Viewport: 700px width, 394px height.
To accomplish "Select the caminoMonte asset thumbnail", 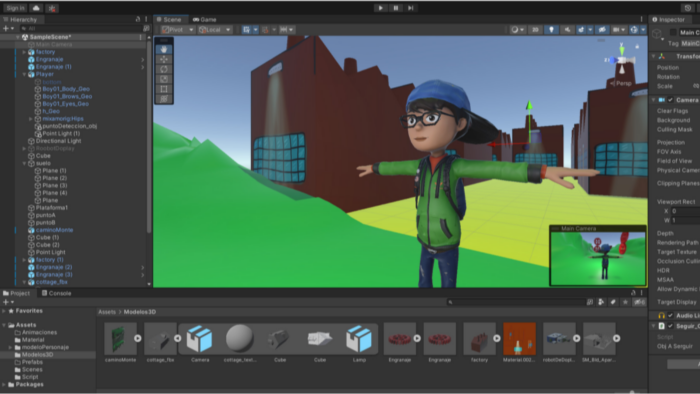I will click(120, 339).
